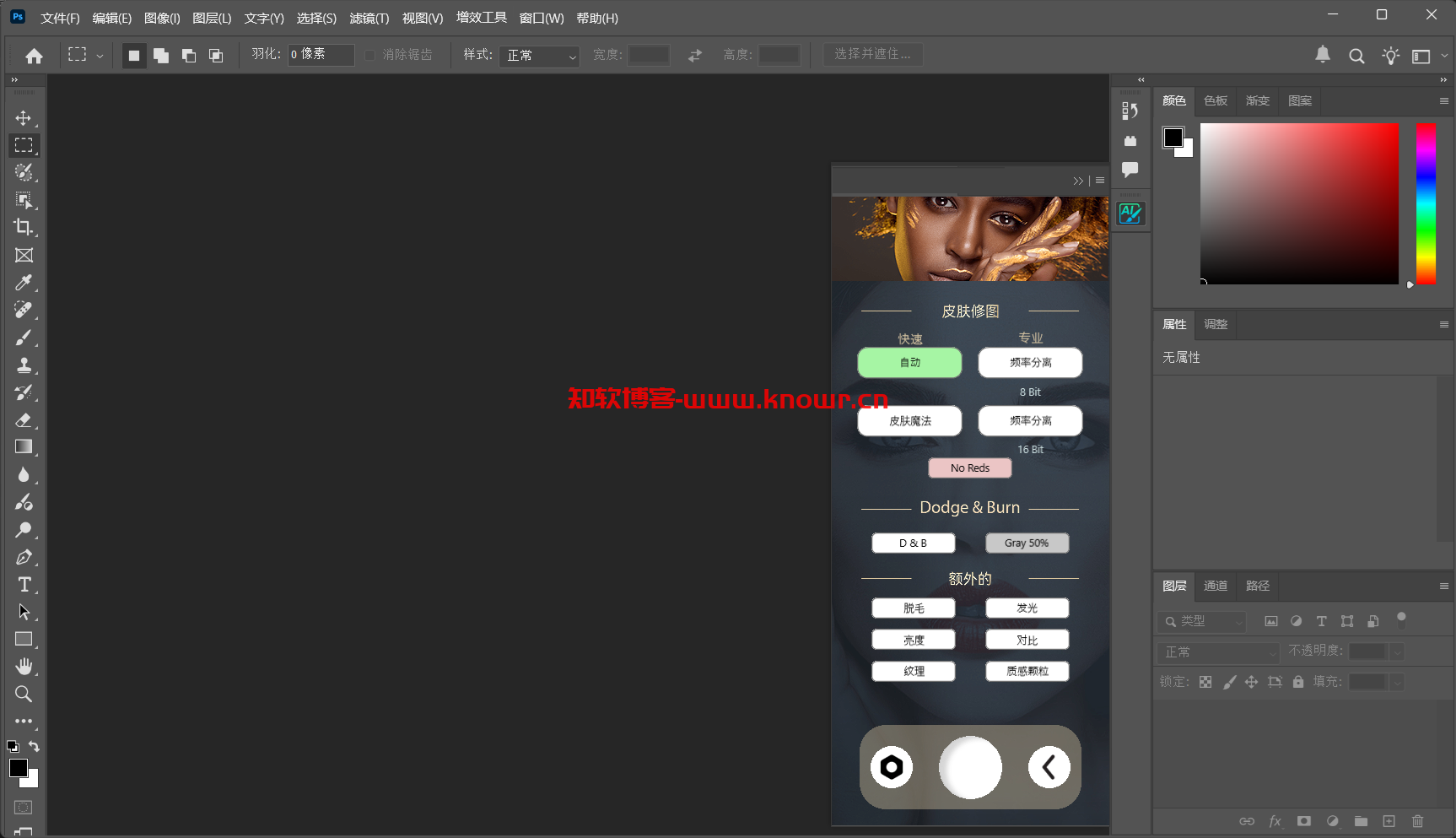Click the Home icon in options bar

point(34,56)
